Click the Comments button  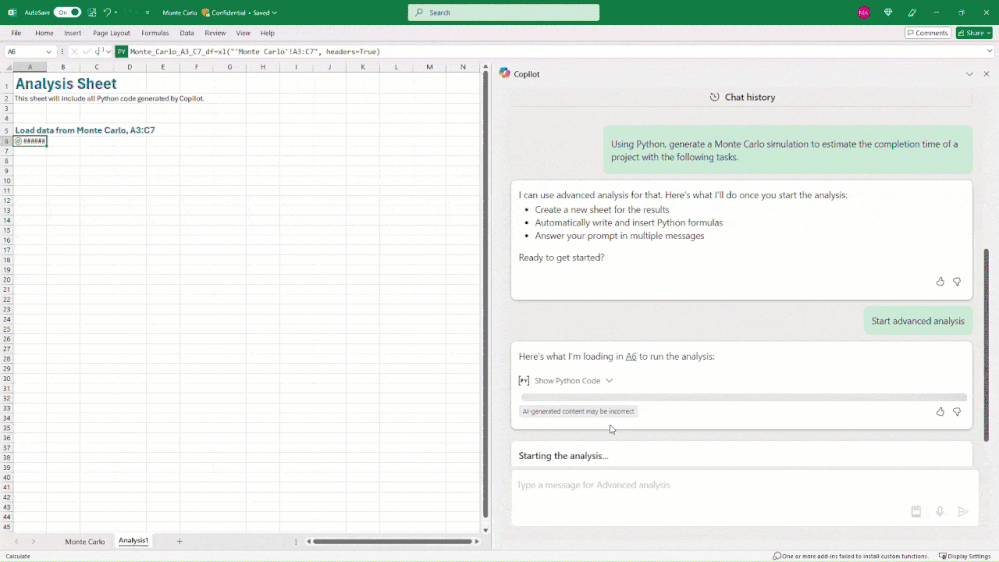tap(928, 32)
